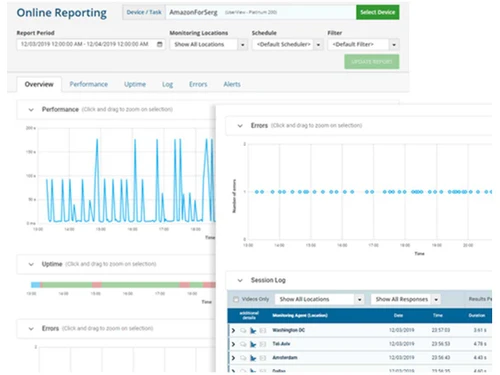Collapse the Performance section chevron

point(31,110)
